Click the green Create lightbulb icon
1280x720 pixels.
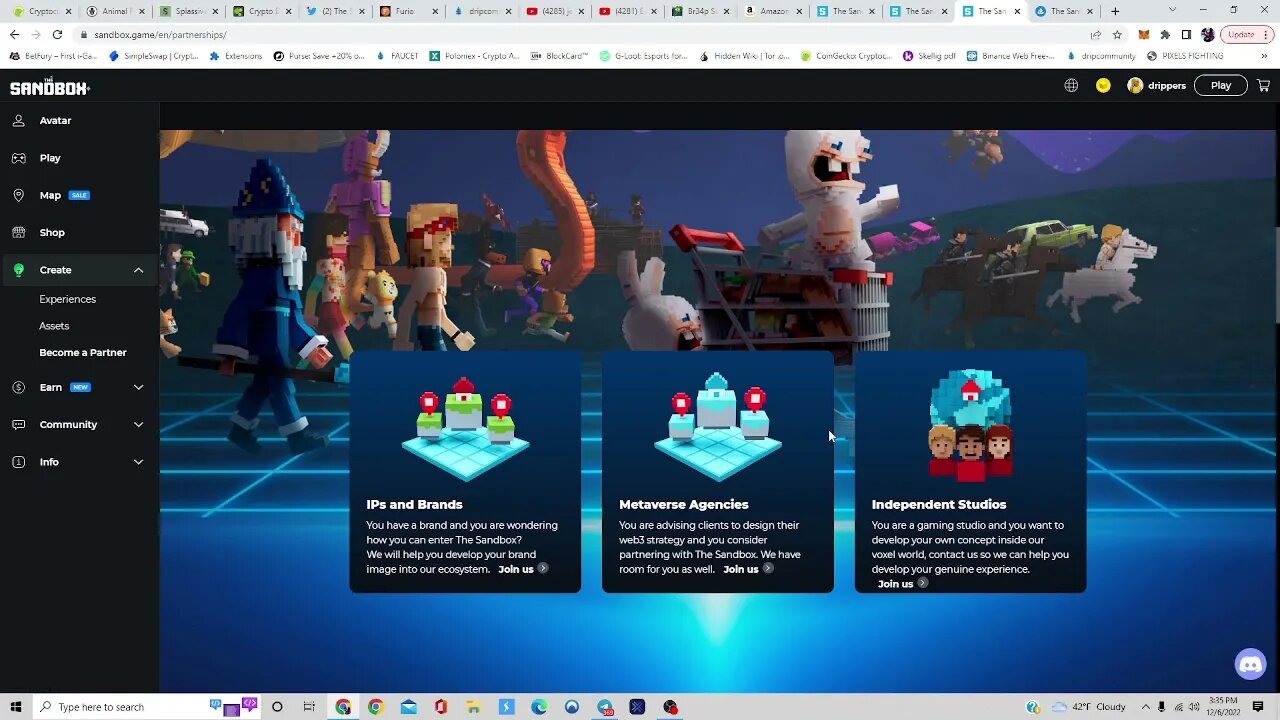click(18, 270)
